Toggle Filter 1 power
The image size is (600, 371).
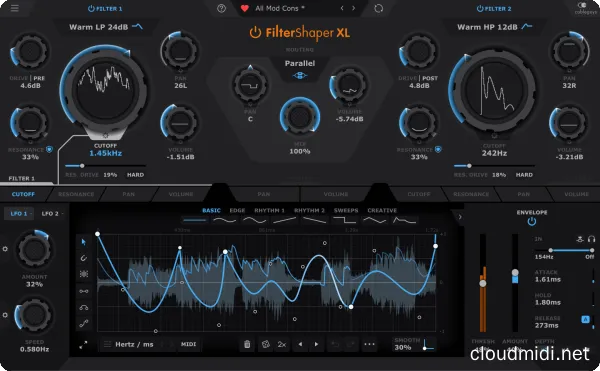[91, 8]
